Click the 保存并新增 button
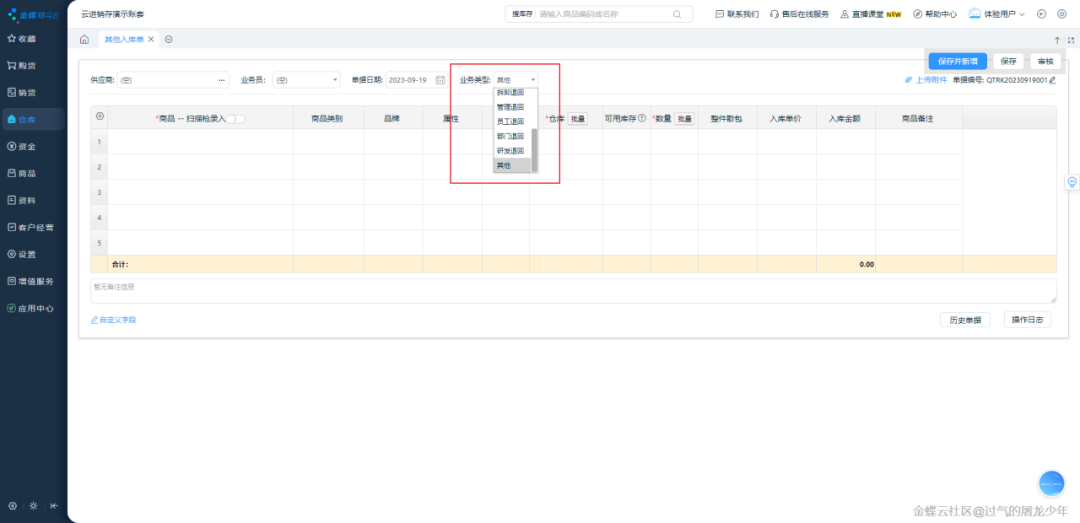The height and width of the screenshot is (523, 1080). point(957,61)
